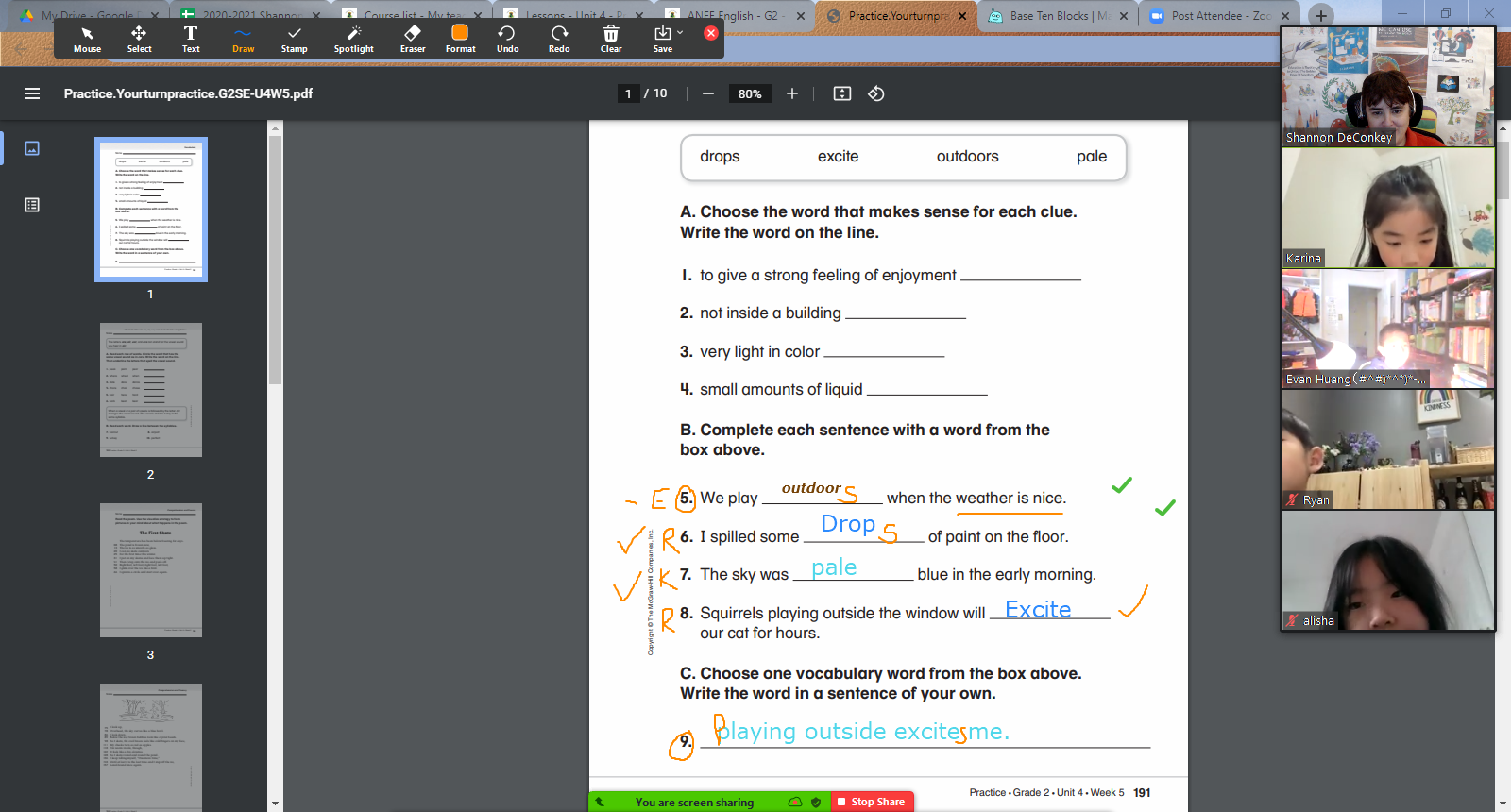
Task: Select Shannon DeConkey's video tile
Action: (x=1388, y=86)
